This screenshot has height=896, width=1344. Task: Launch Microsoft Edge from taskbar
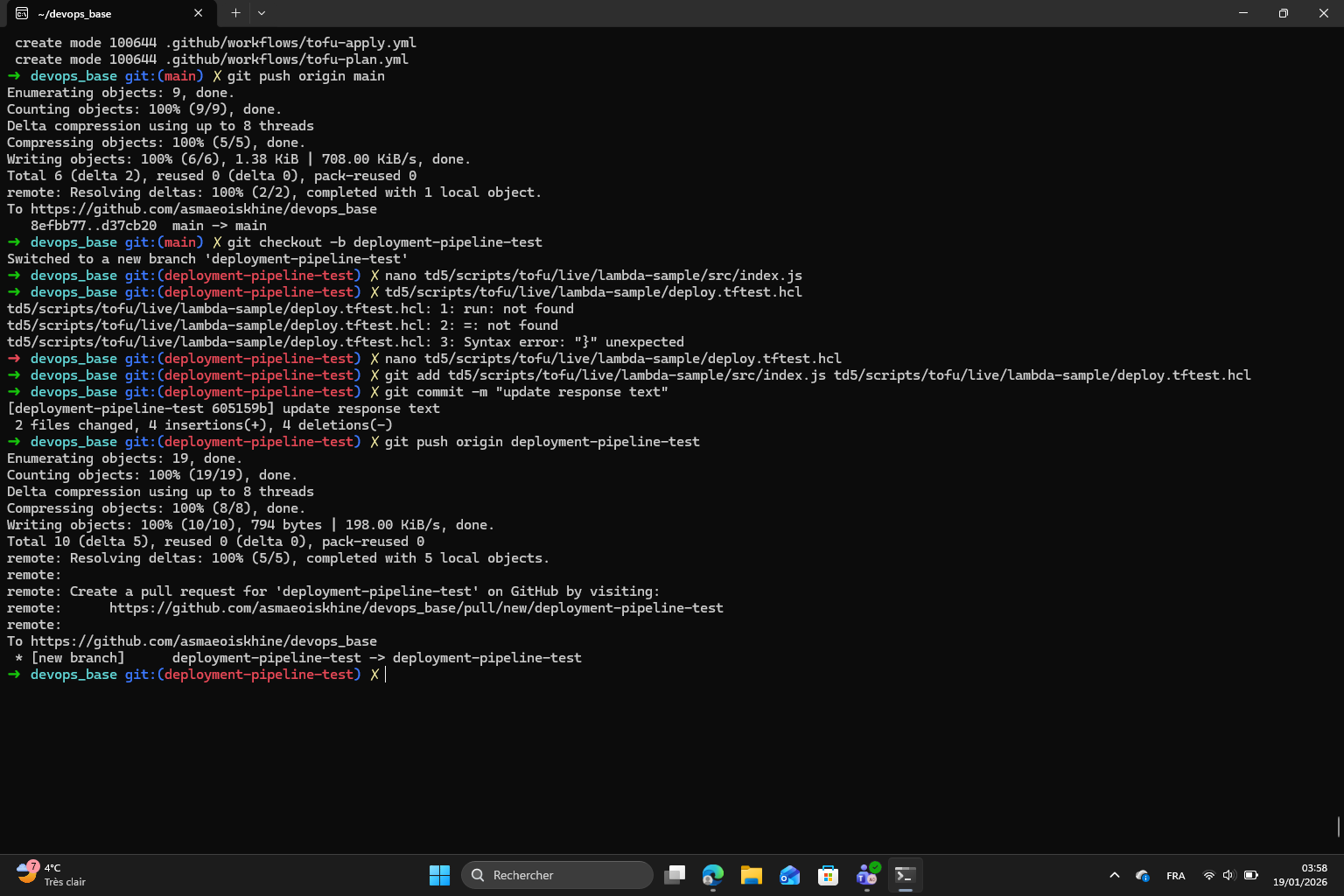tap(713, 875)
